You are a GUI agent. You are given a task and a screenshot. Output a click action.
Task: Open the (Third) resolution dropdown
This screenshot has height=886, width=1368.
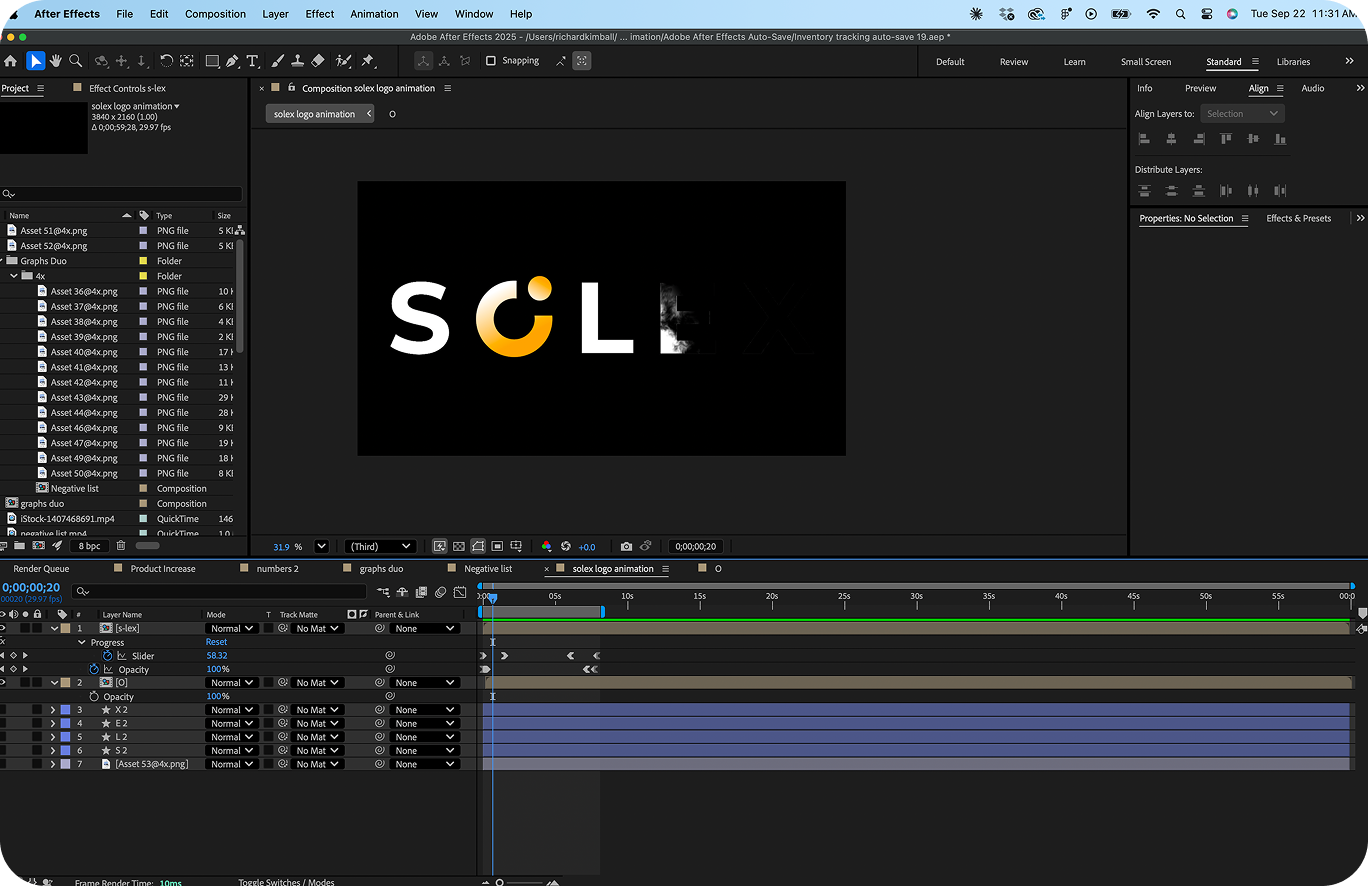380,547
